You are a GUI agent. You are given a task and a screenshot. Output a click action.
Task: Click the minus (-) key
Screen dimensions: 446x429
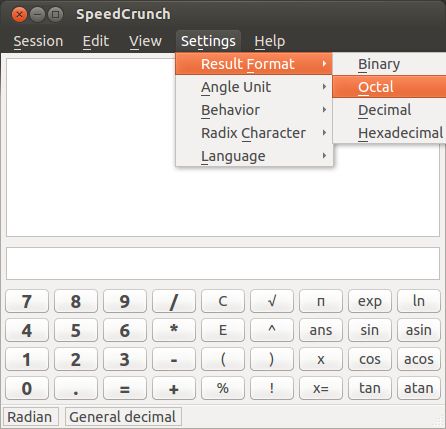pyautogui.click(x=174, y=359)
